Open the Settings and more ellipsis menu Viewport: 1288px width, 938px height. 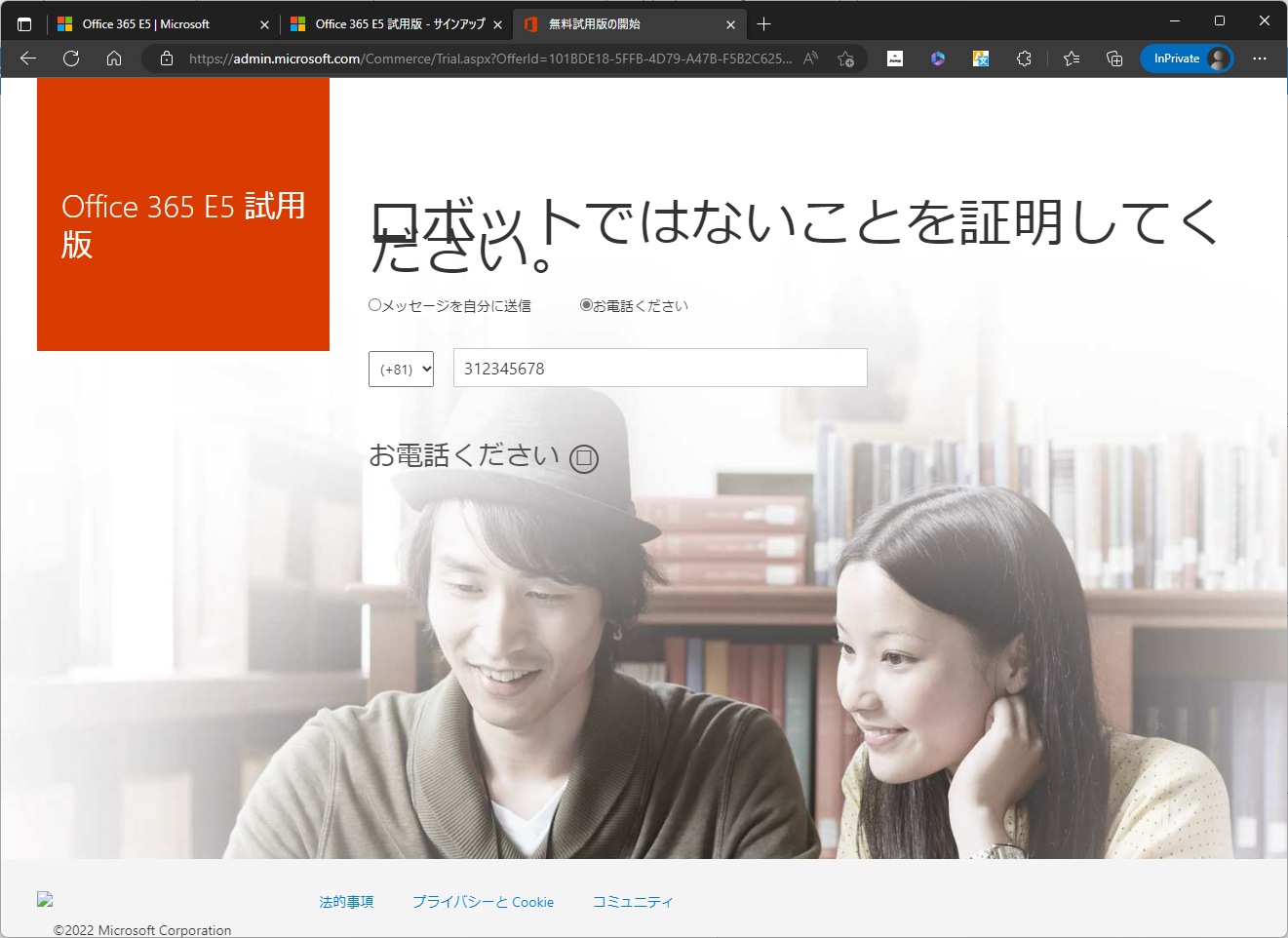(x=1260, y=59)
